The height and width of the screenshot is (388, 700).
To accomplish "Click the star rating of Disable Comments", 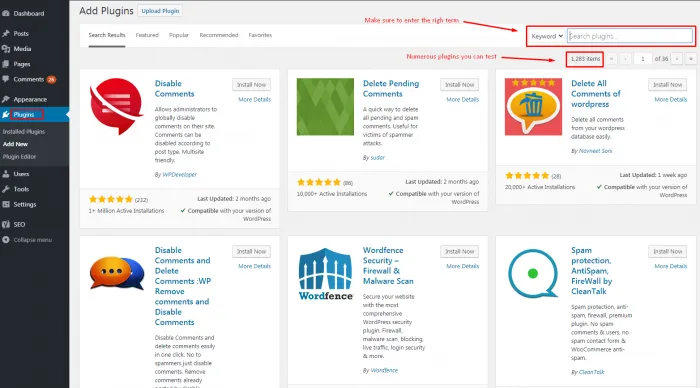I will 111,199.
